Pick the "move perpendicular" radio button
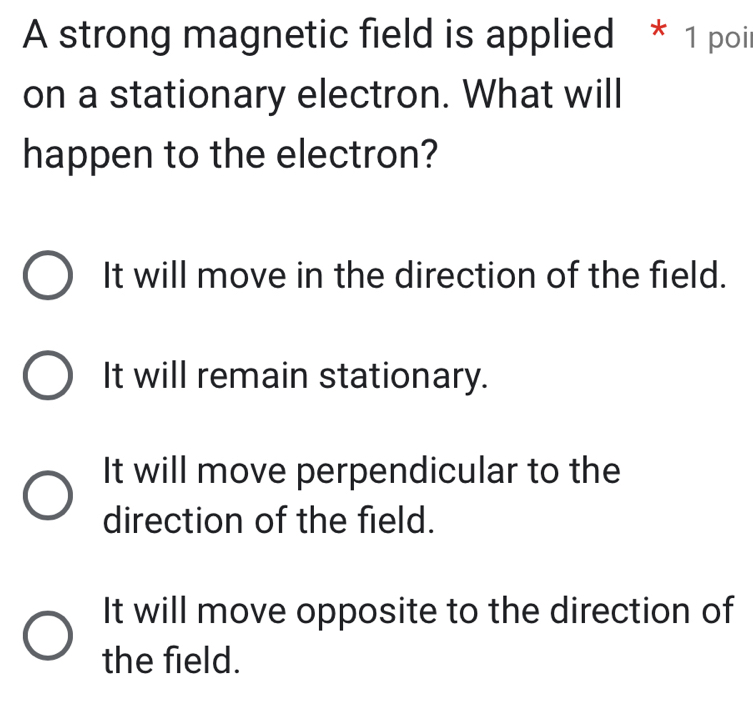This screenshot has height=704, width=753. pos(47,497)
